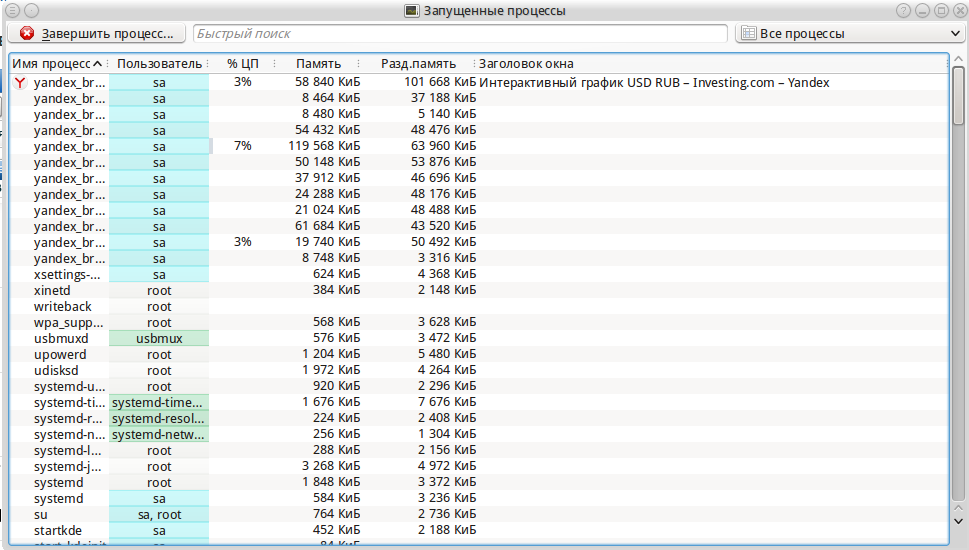Select the systemd-u... process
The width and height of the screenshot is (969, 550).
click(x=479, y=387)
